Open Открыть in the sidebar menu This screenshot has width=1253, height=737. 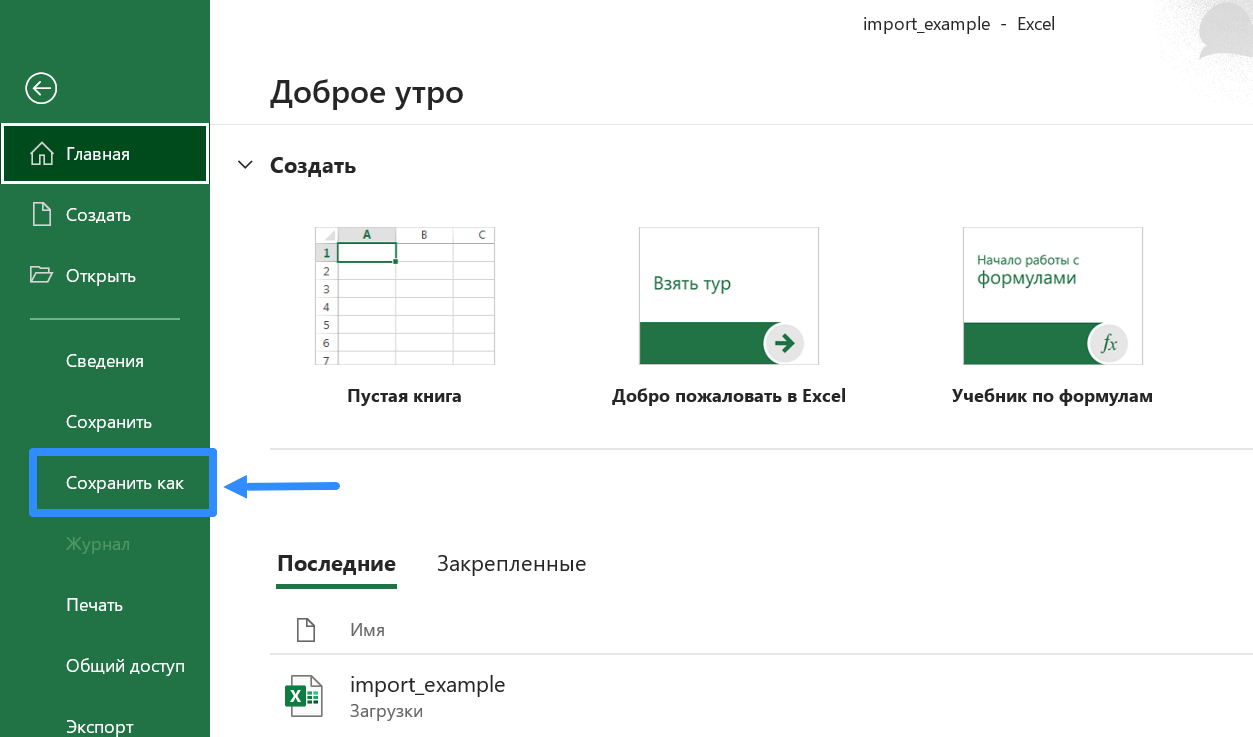pyautogui.click(x=105, y=275)
